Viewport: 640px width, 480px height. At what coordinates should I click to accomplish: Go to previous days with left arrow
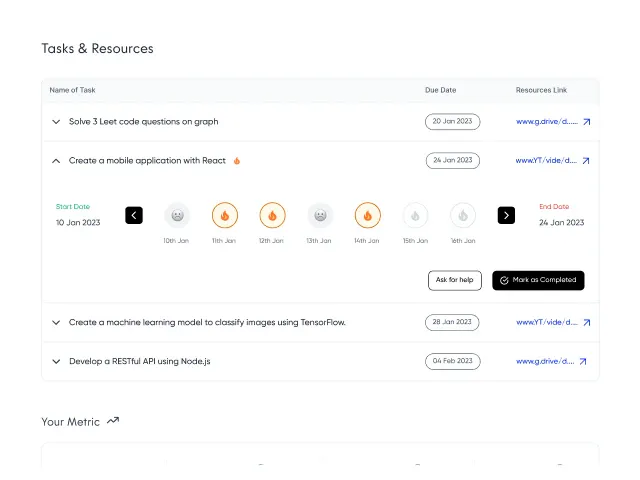point(134,215)
